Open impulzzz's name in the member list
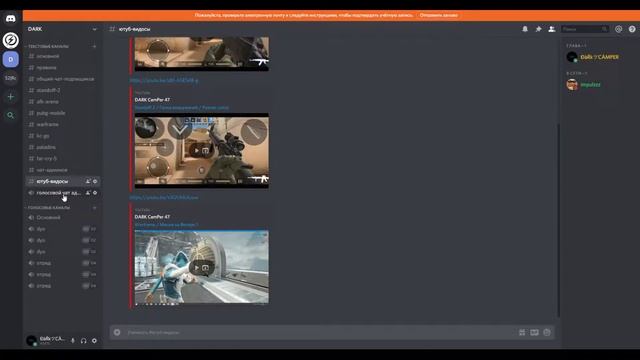The width and height of the screenshot is (640, 360). [590, 84]
